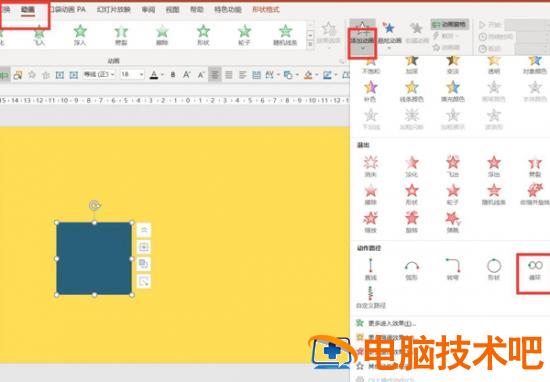Choose the 补色 (Complementary Color) emphasis effect
Screen dimensions: 550x382
[371, 91]
